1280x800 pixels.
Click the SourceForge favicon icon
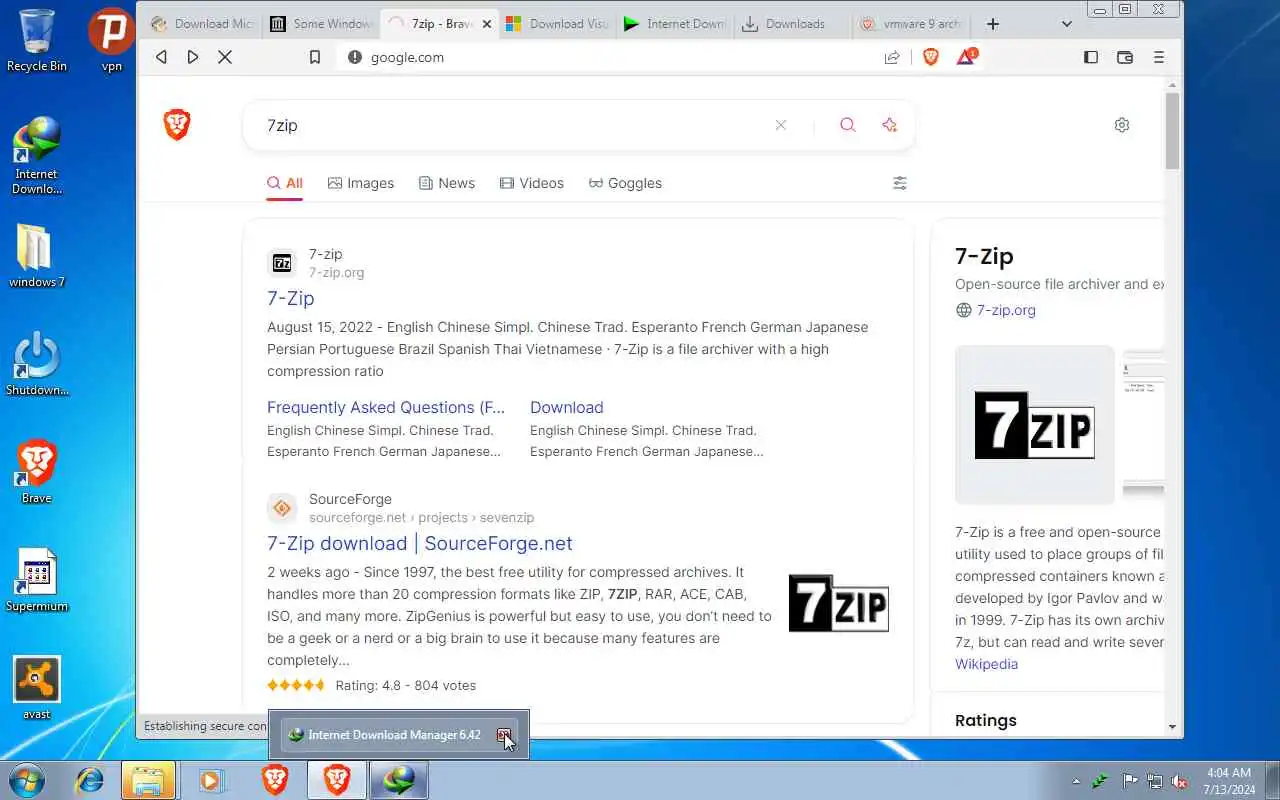click(x=282, y=508)
